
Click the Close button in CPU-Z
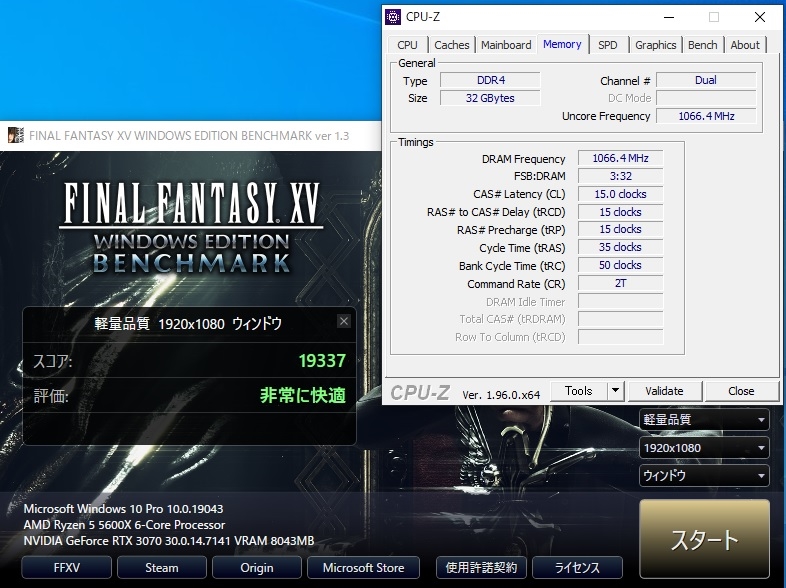pyautogui.click(x=741, y=390)
